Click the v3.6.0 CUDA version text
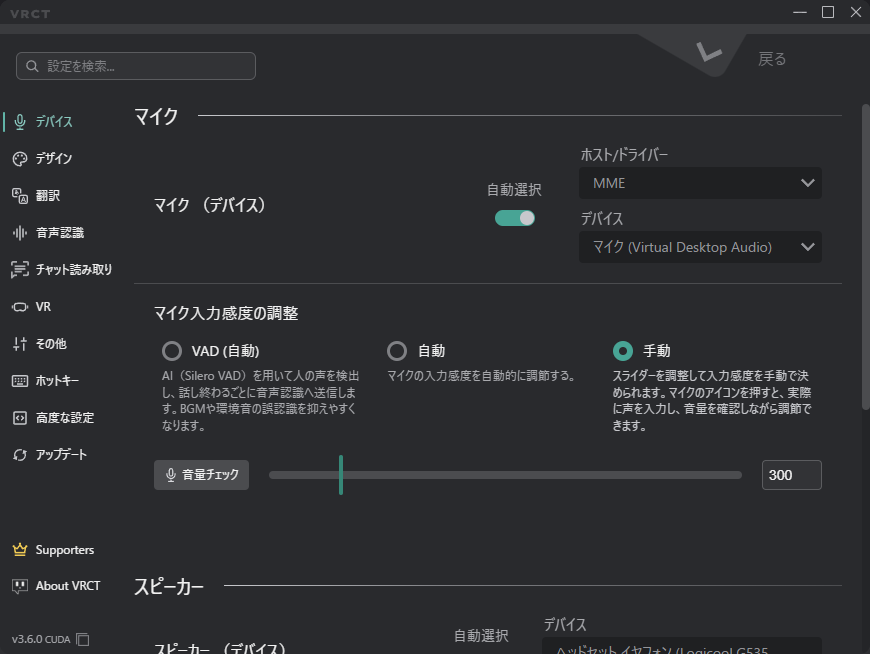The height and width of the screenshot is (654, 870). [x=41, y=640]
